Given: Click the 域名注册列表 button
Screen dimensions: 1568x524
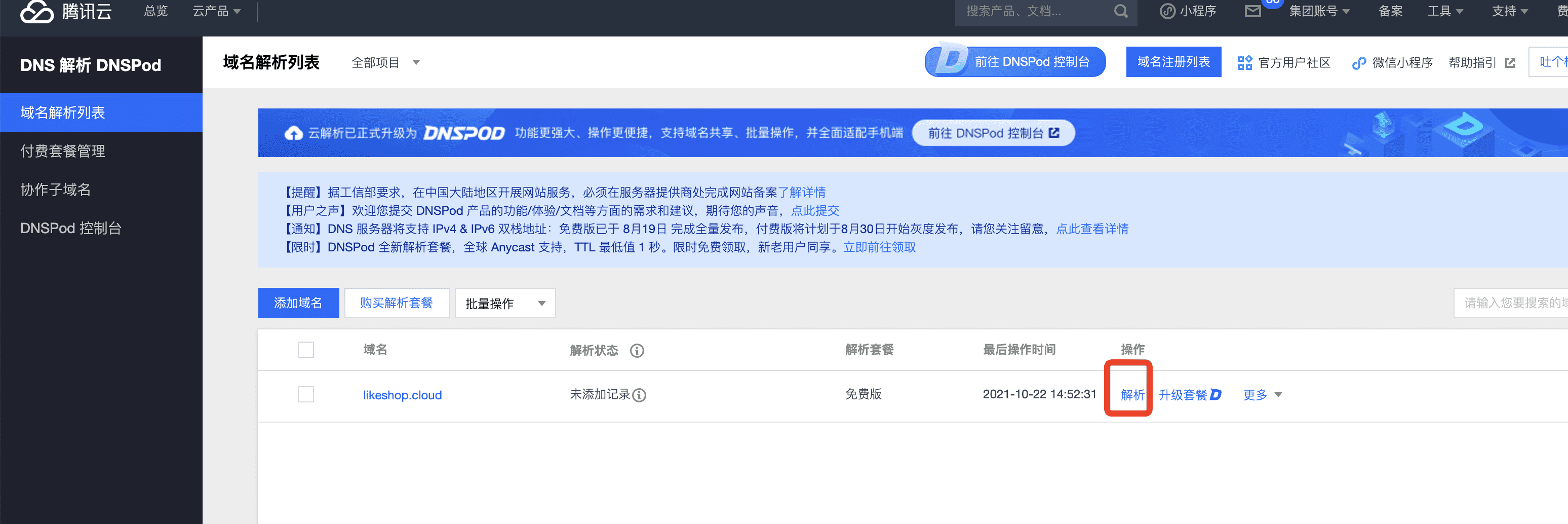Looking at the screenshot, I should (x=1173, y=62).
